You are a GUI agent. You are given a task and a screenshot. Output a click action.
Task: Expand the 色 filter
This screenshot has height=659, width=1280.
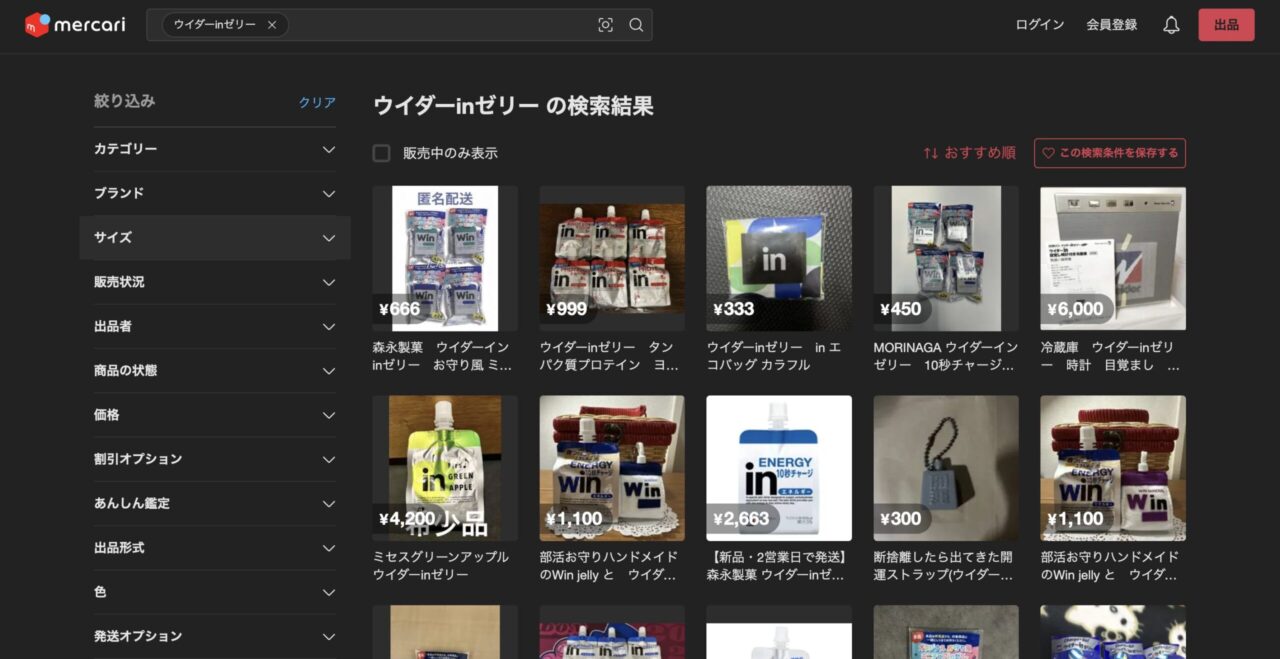(215, 592)
